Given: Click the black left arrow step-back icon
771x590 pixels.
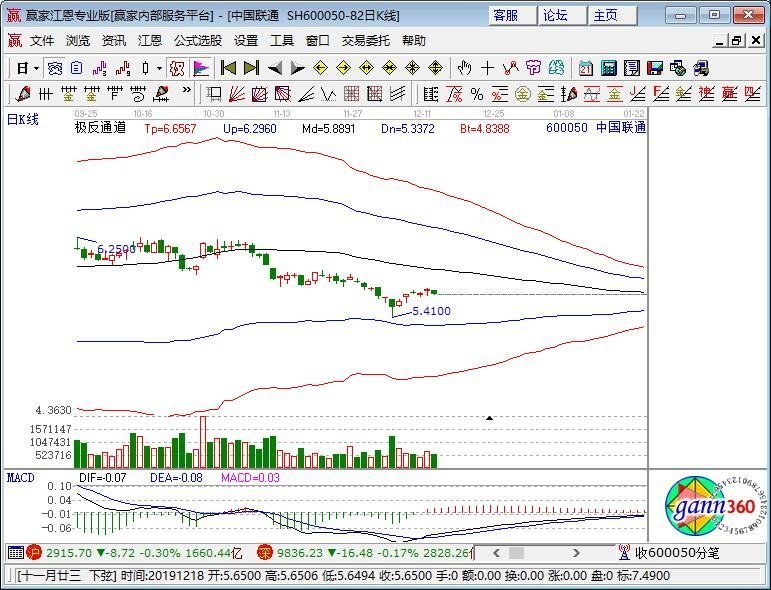Looking at the screenshot, I should pos(274,68).
